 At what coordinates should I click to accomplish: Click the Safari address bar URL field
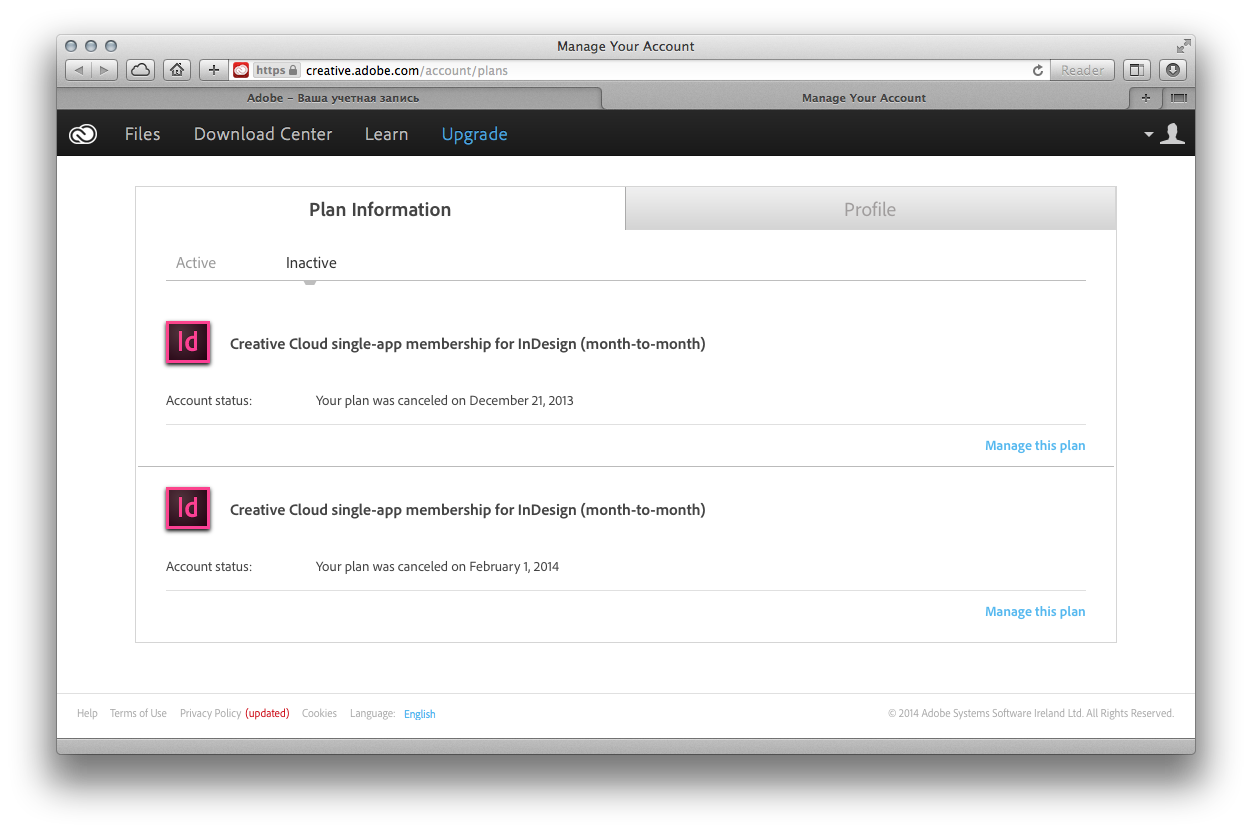tap(660, 70)
